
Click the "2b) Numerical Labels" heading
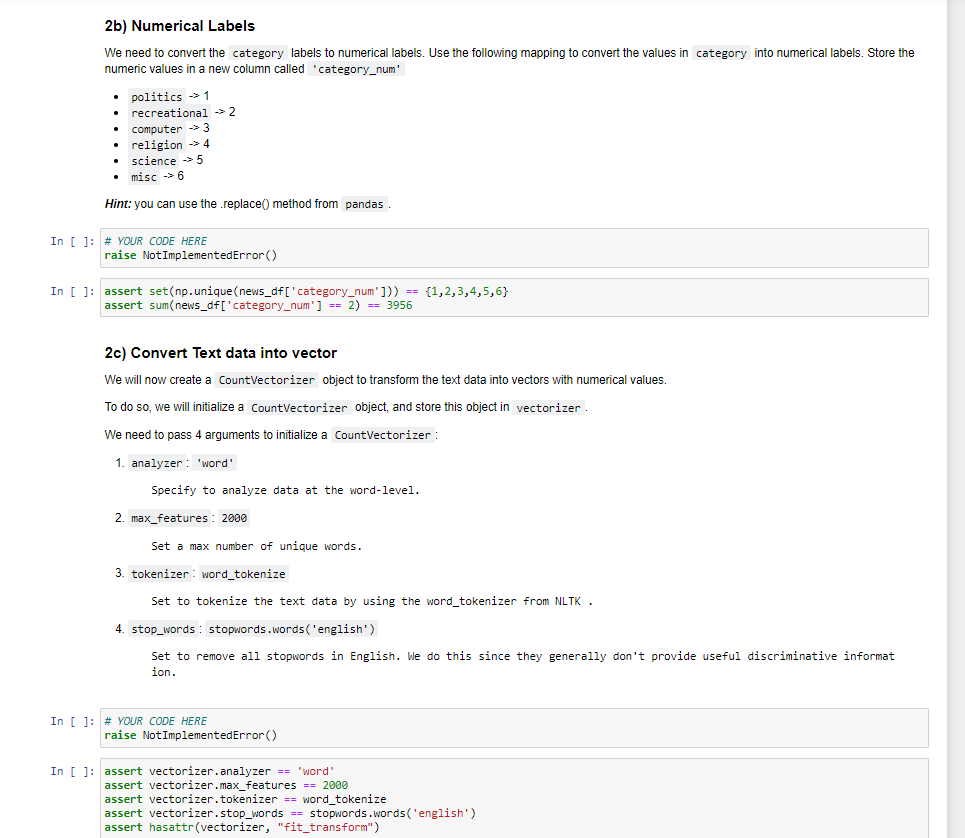(x=178, y=25)
